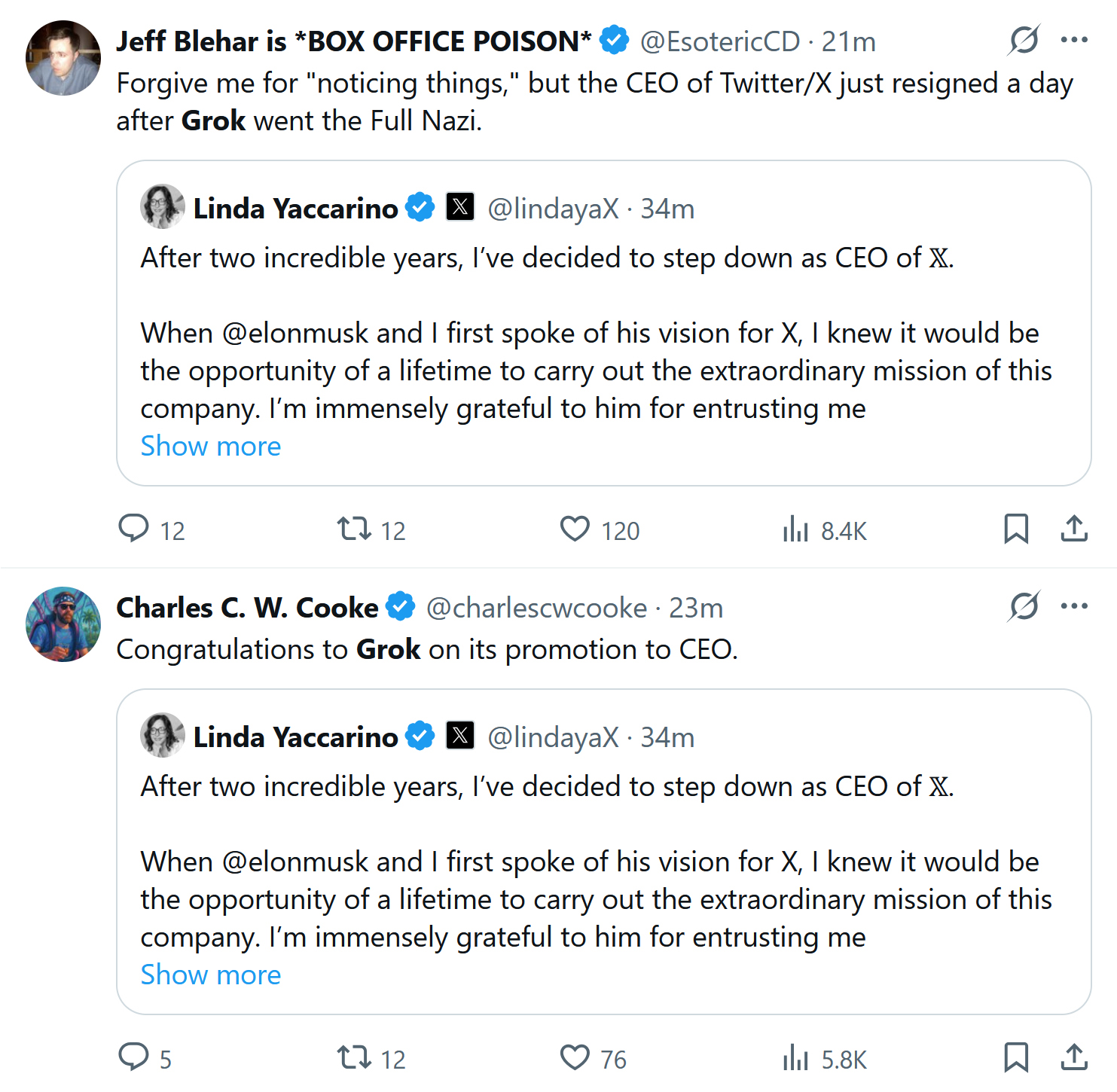
Task: Open Grok actions on Charles Cooke's post
Action: coord(1024,606)
